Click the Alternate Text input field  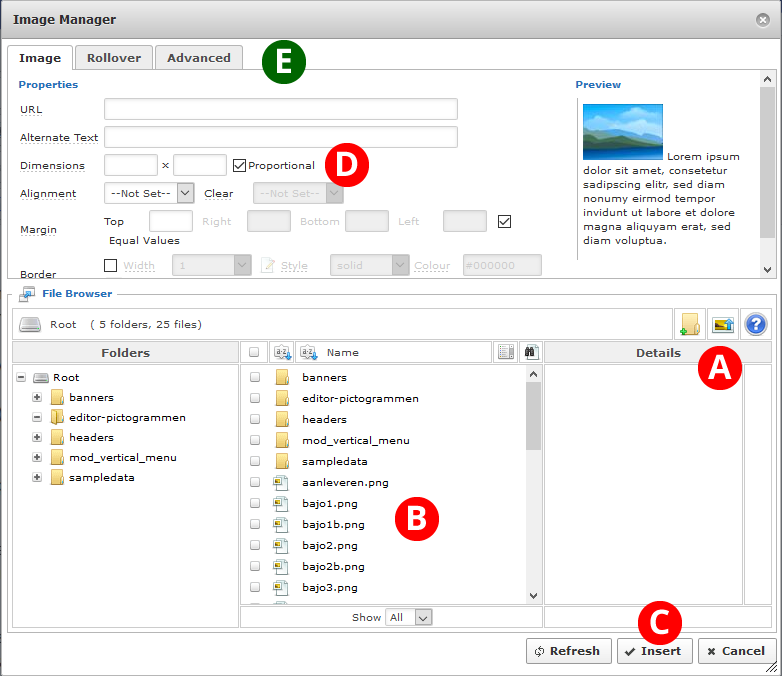[x=281, y=137]
